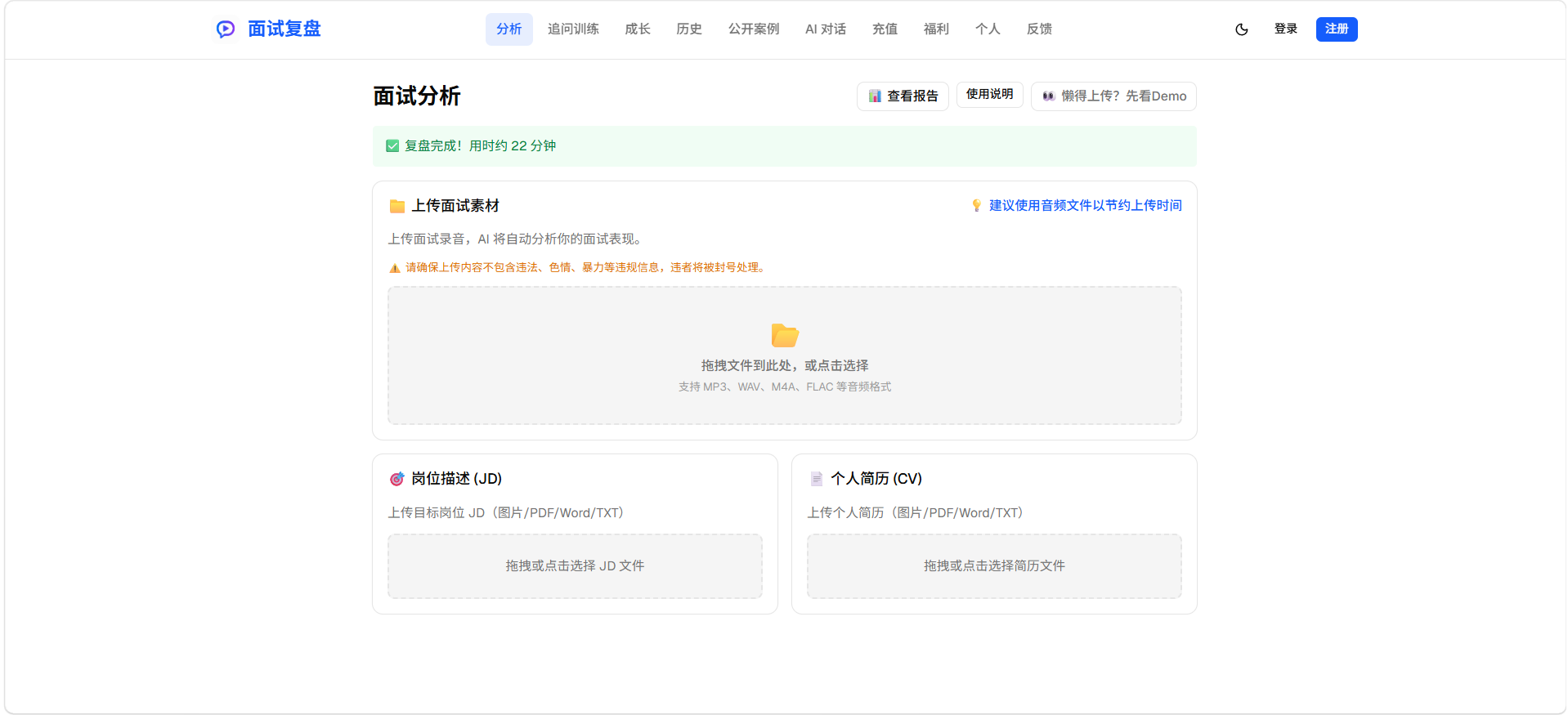Click 懒得上传？先看Demo button
1568x715 pixels.
click(1113, 96)
